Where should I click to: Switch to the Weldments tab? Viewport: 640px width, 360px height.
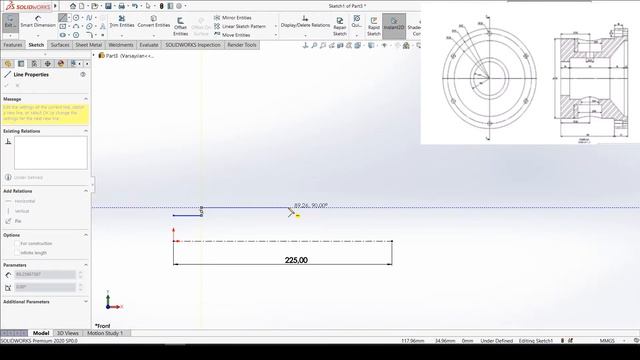(x=121, y=45)
